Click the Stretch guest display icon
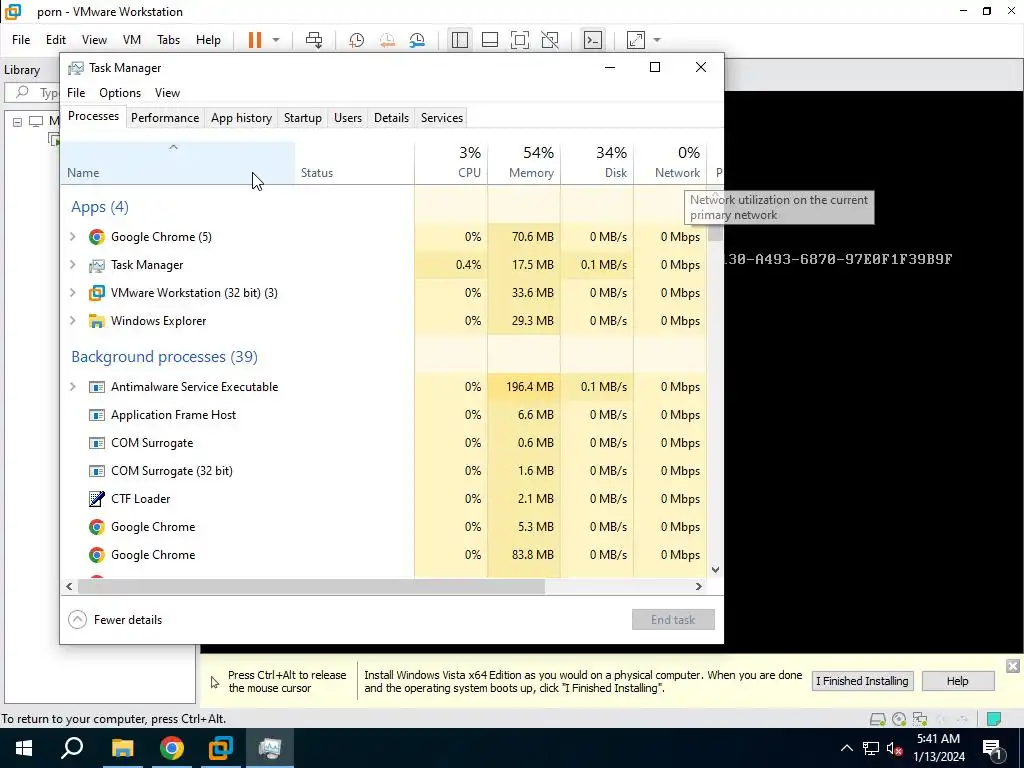1024x768 pixels. (x=635, y=40)
